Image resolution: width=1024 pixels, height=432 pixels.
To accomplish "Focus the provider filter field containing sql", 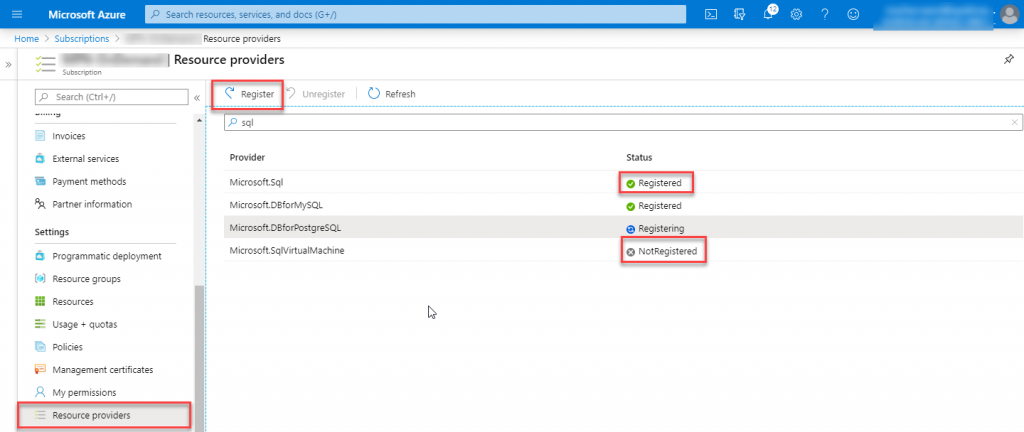I will pyautogui.click(x=622, y=122).
